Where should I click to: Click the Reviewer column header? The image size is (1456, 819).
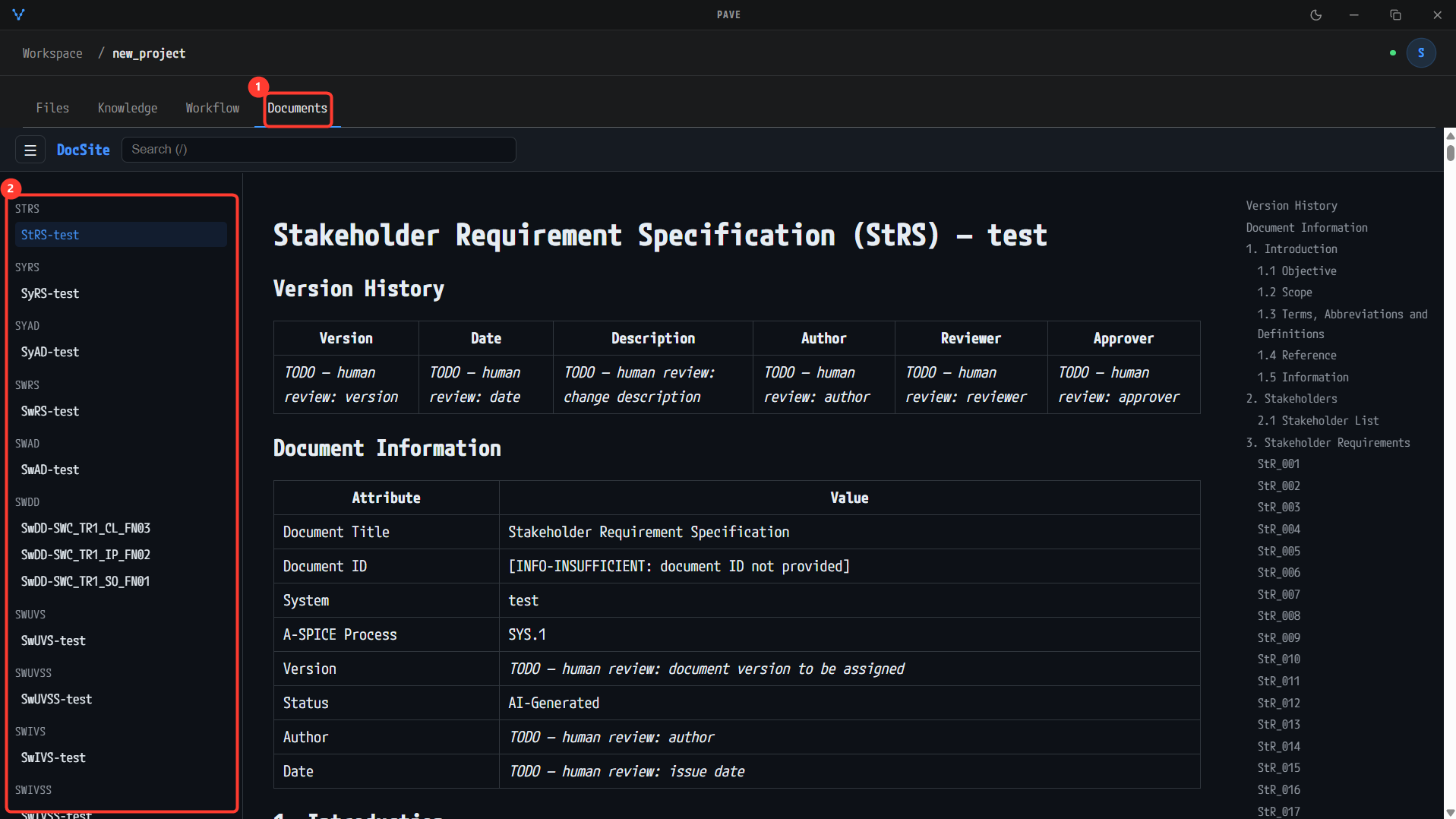click(x=971, y=338)
